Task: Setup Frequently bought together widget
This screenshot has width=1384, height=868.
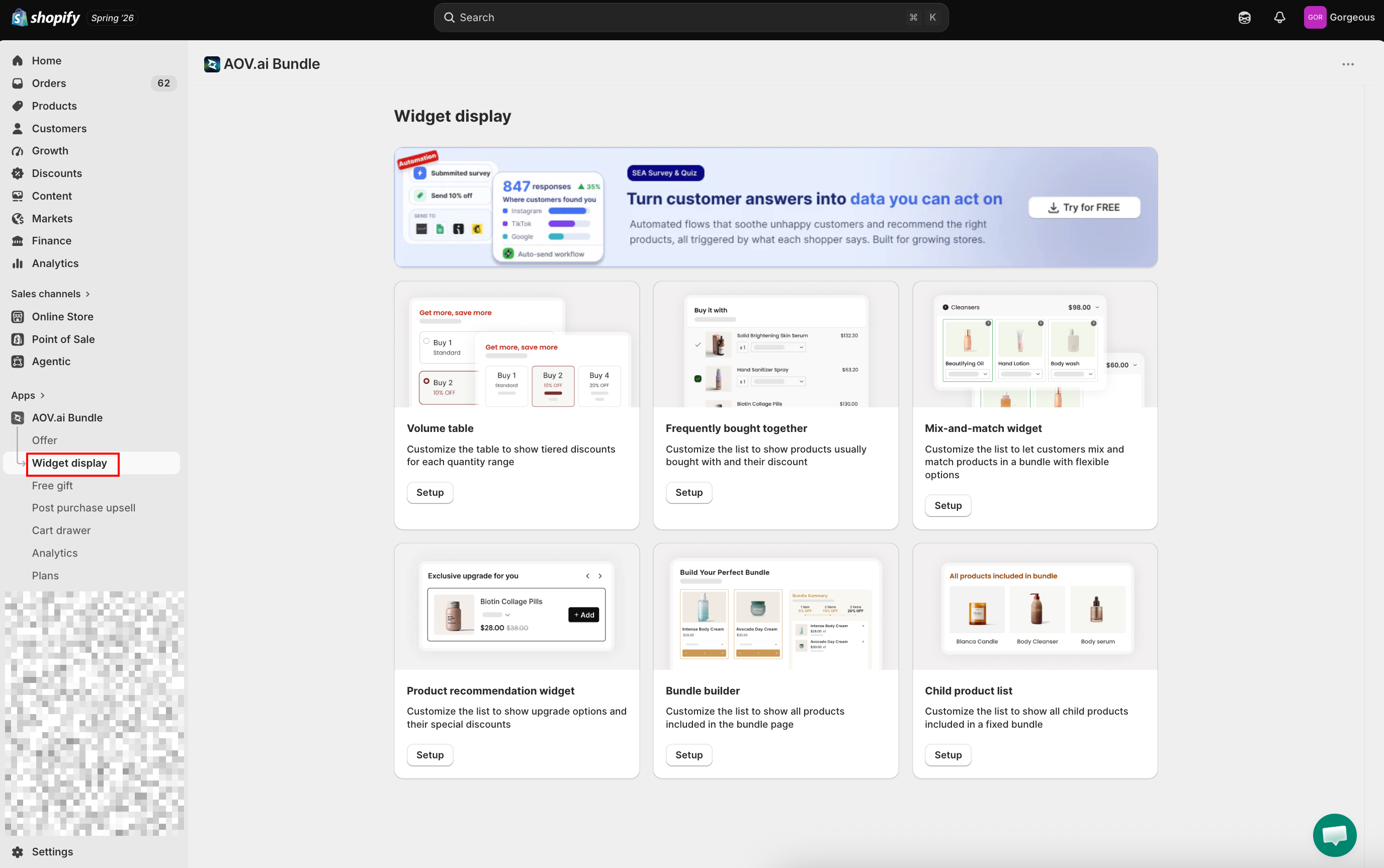Action: pyautogui.click(x=689, y=492)
